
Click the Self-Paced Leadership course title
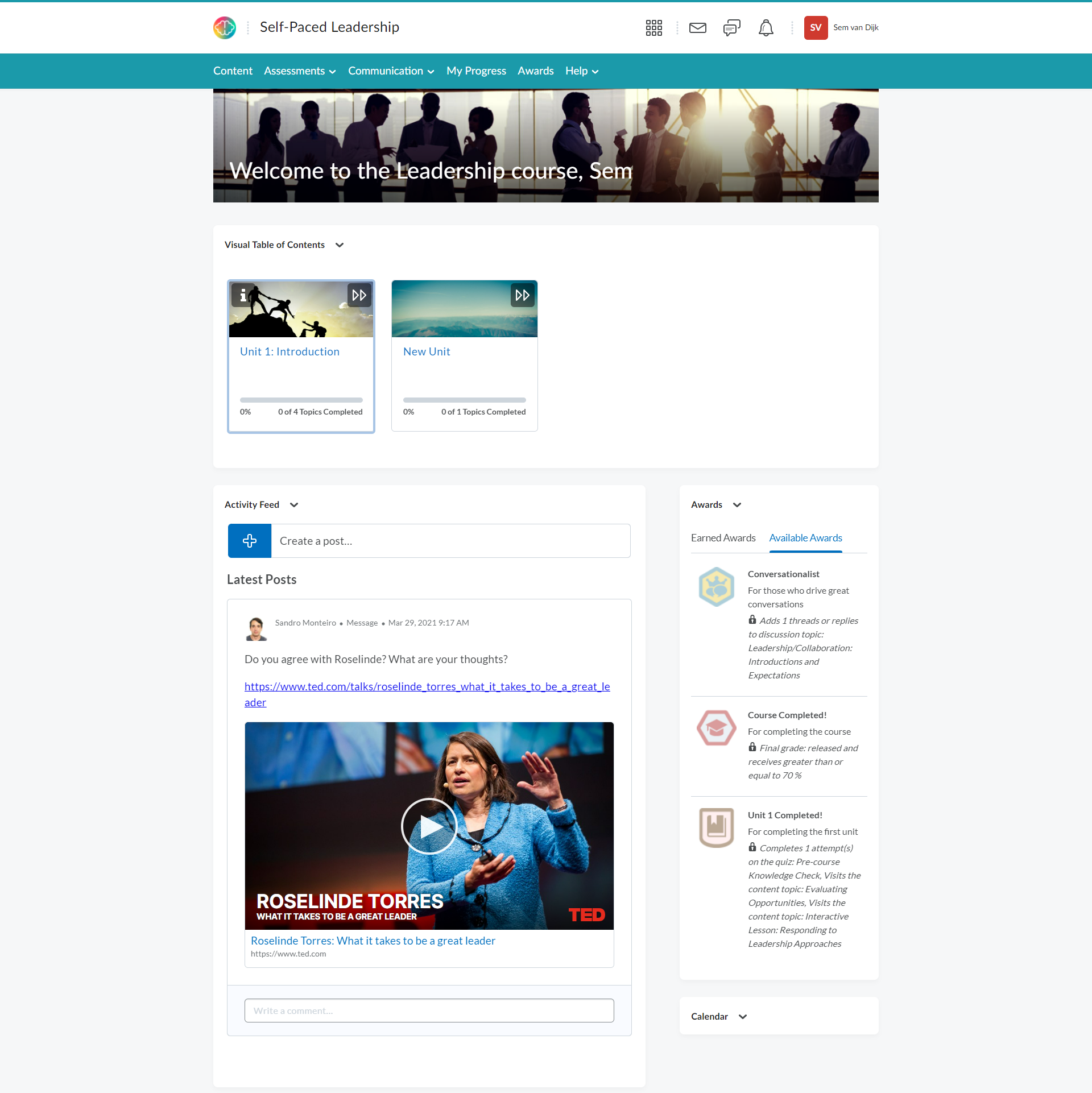(329, 27)
